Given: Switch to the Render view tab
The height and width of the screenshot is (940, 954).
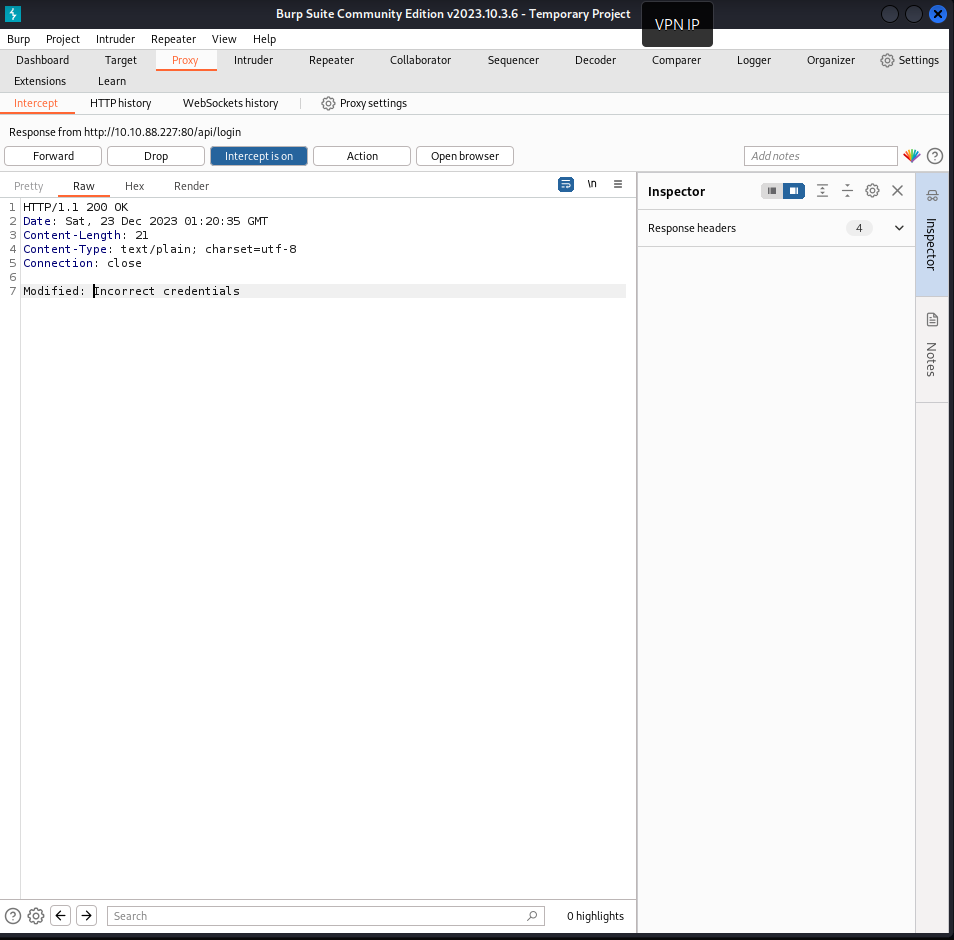Looking at the screenshot, I should (192, 186).
